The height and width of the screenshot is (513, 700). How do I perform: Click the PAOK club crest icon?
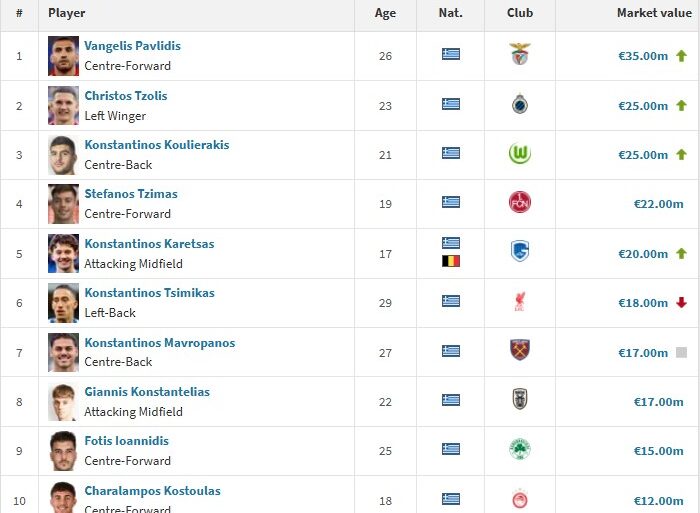coord(519,401)
